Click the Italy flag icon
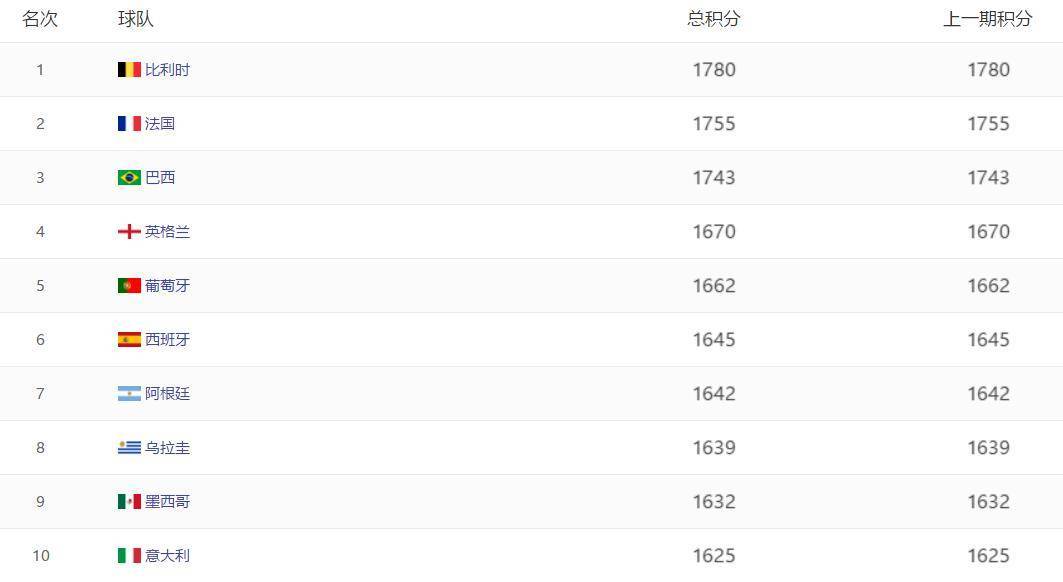 coord(129,556)
